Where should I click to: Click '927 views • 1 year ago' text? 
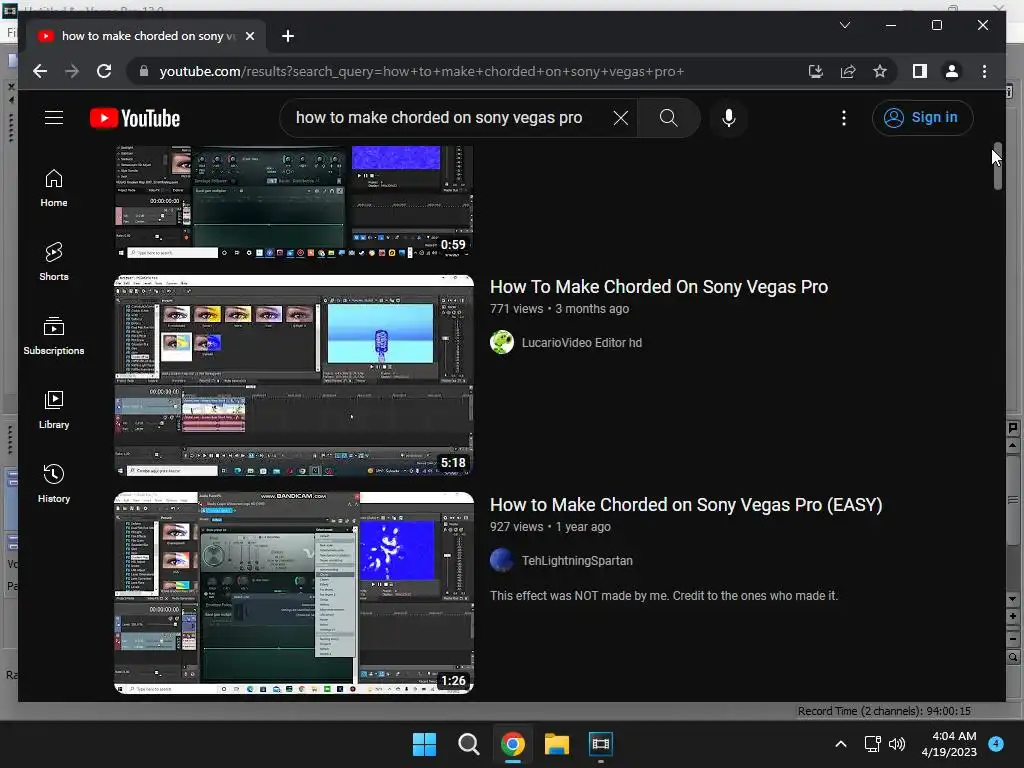[x=551, y=527]
